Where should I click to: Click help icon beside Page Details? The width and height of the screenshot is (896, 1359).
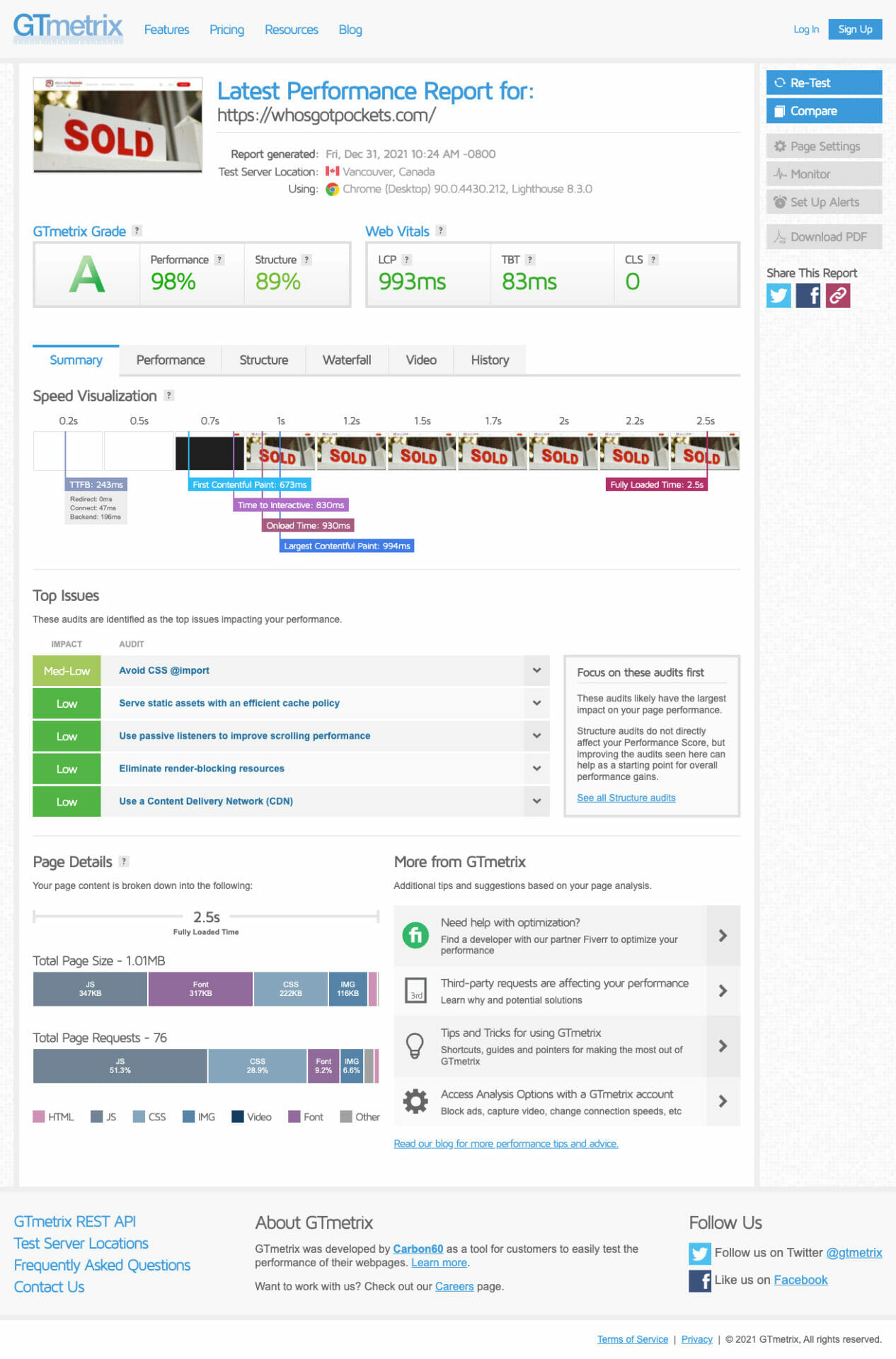124,861
